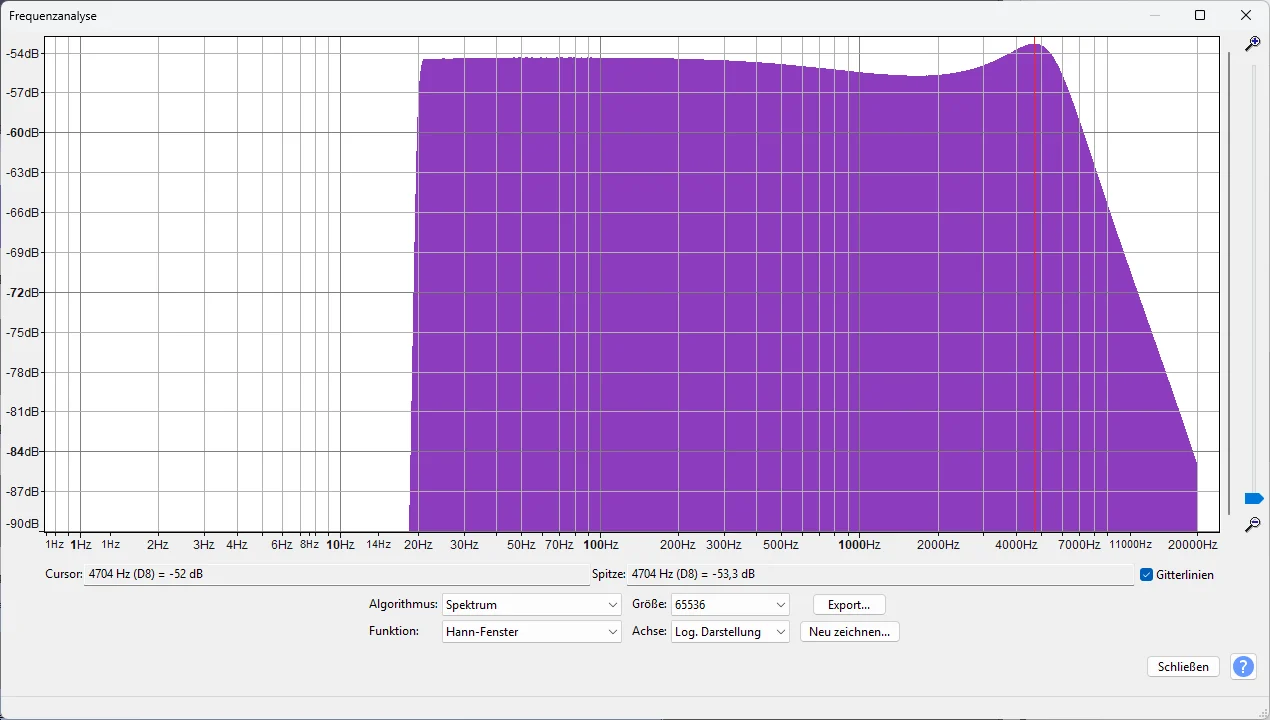Click the Neu zeichnen... button
The image size is (1270, 720).
(849, 632)
